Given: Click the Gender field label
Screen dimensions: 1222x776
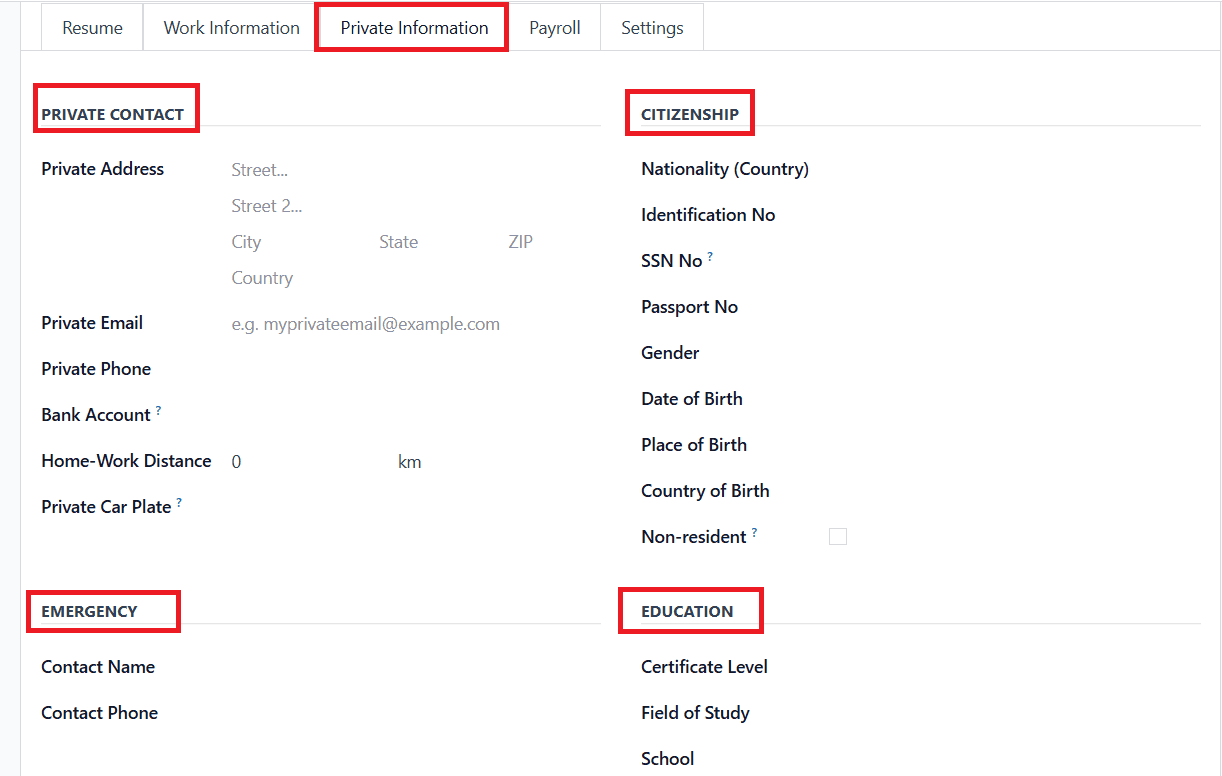Looking at the screenshot, I should pos(670,353).
